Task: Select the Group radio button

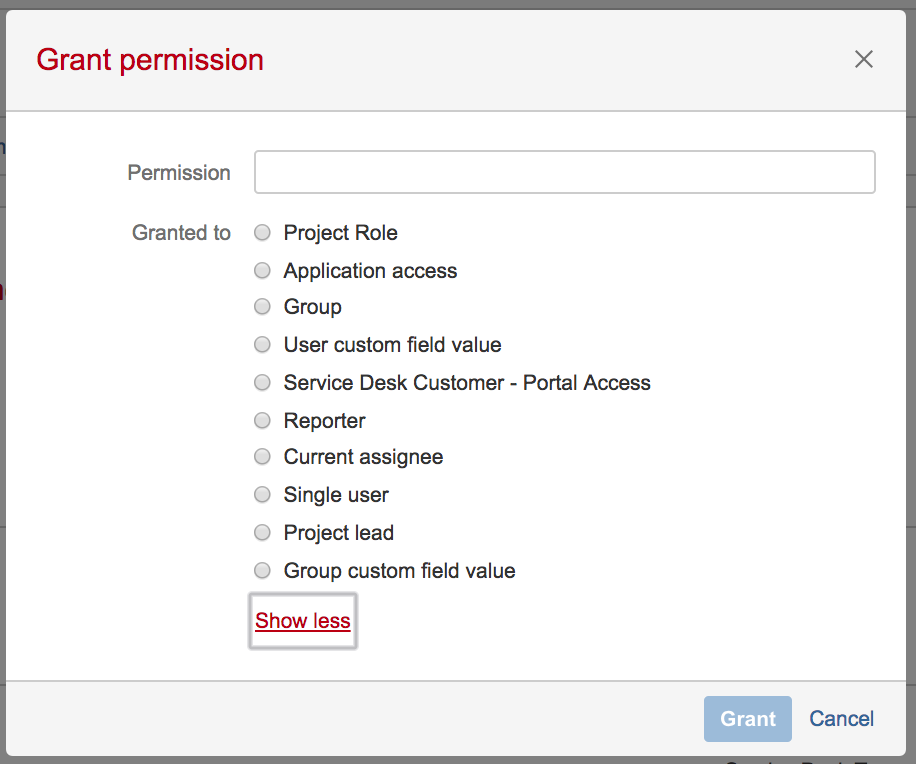Action: tap(262, 307)
